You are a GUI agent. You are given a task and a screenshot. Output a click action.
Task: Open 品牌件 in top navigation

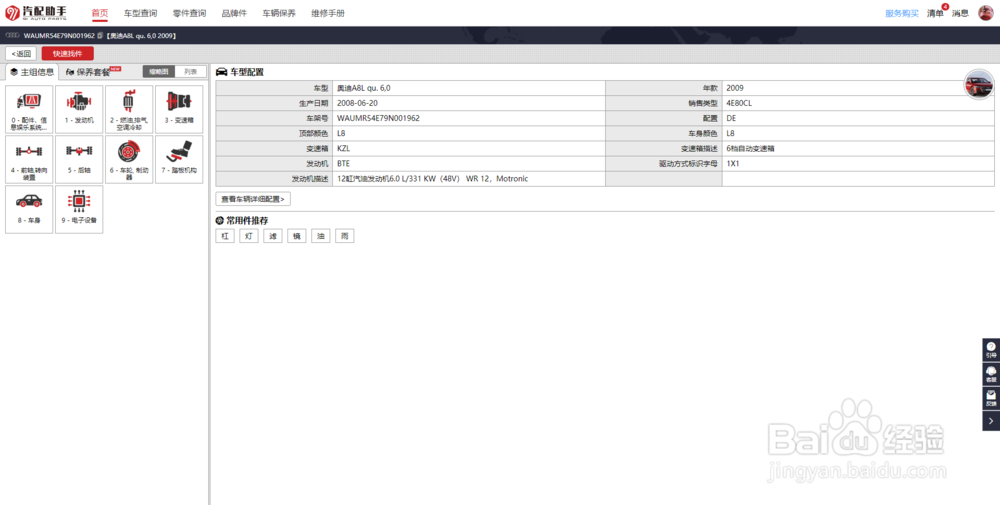[234, 13]
